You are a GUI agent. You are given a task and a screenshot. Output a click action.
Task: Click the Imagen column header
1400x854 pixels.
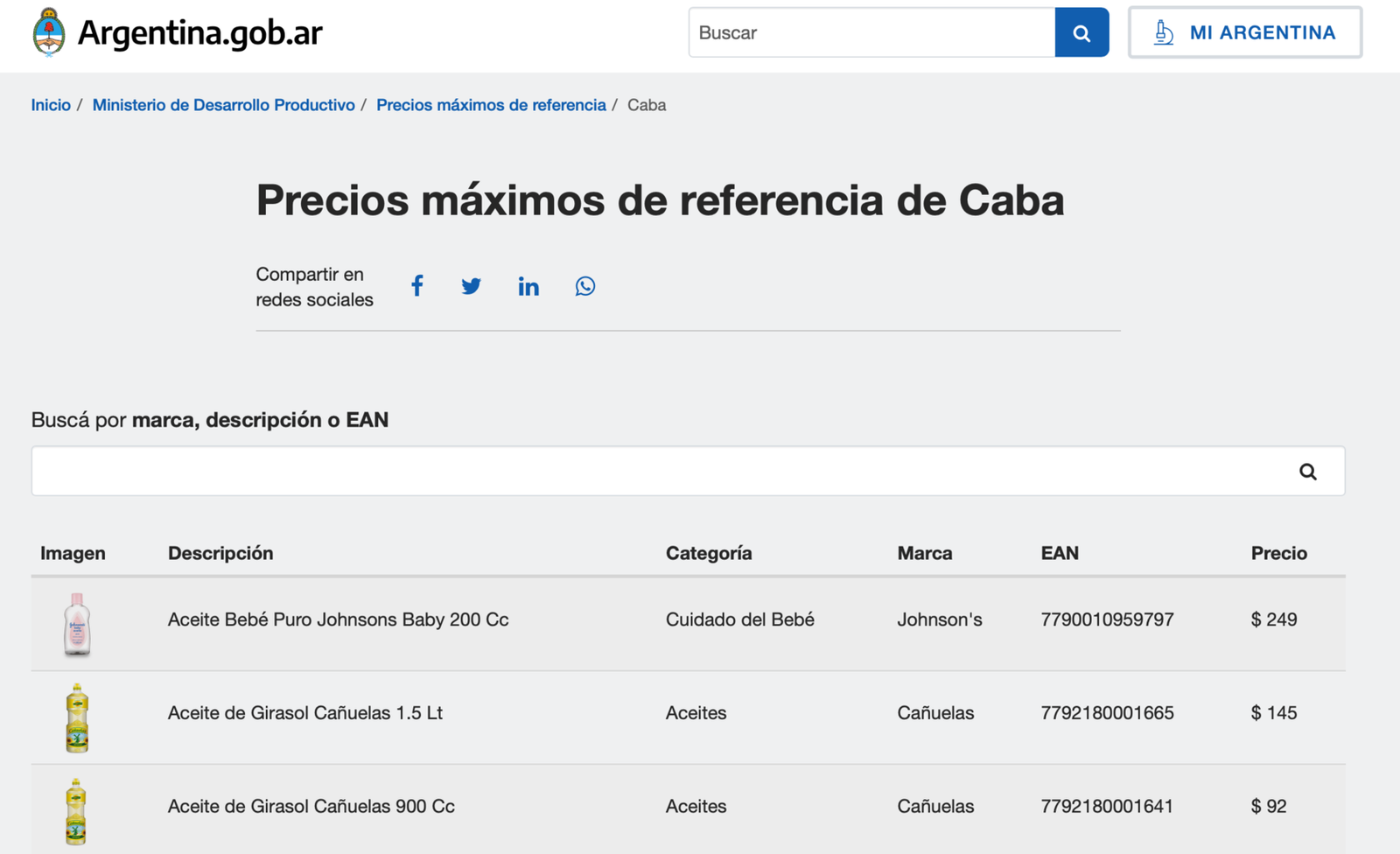point(73,553)
